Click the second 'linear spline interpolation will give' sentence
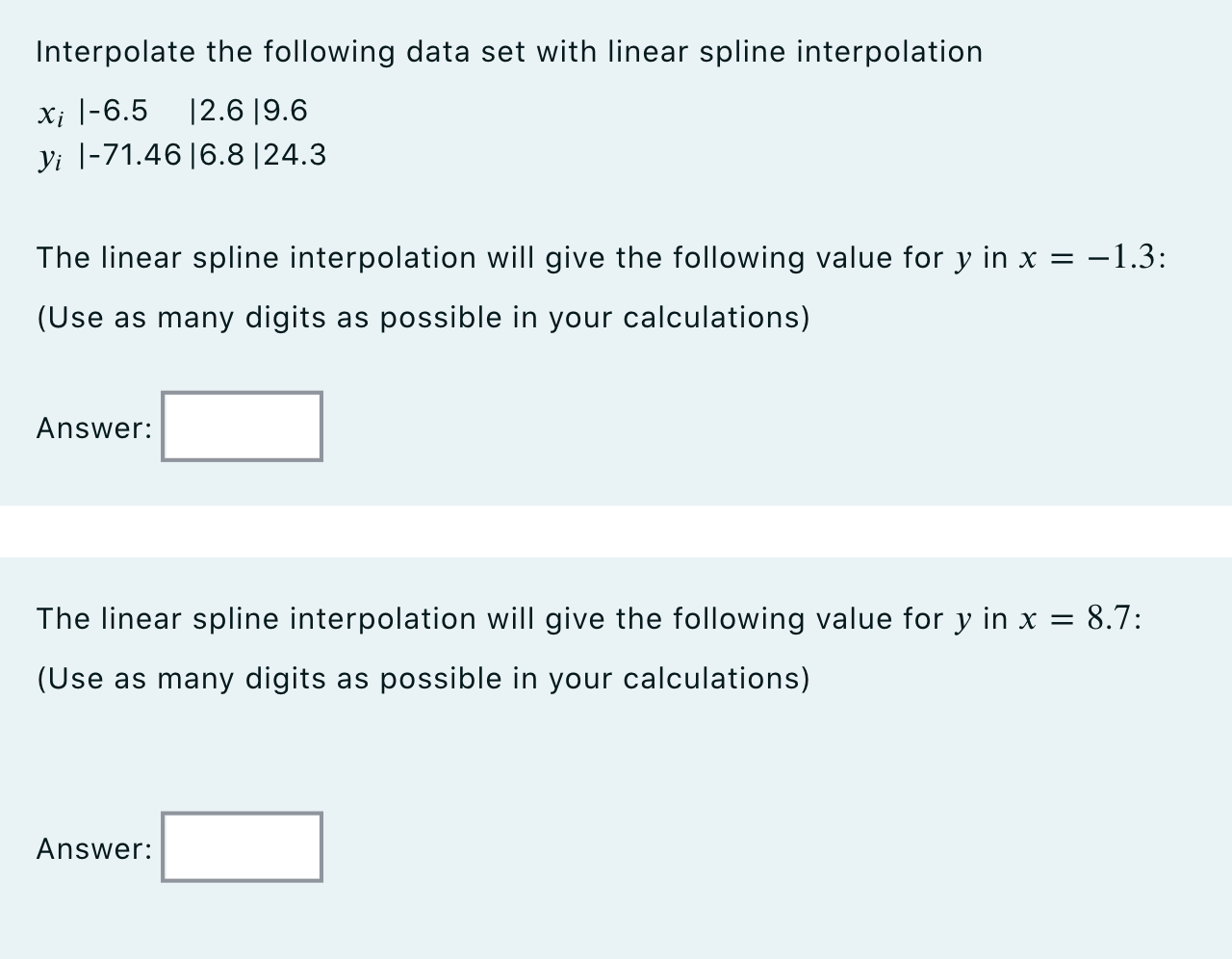This screenshot has height=959, width=1232. 590,618
